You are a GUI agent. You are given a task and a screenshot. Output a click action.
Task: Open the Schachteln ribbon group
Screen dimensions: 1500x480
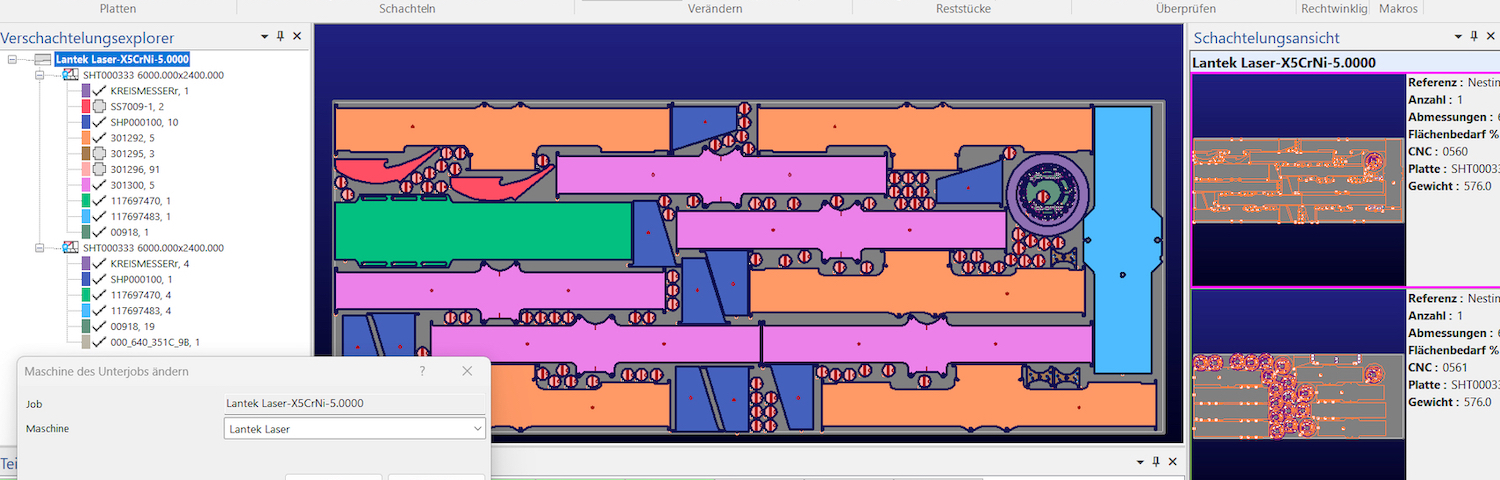click(x=407, y=9)
